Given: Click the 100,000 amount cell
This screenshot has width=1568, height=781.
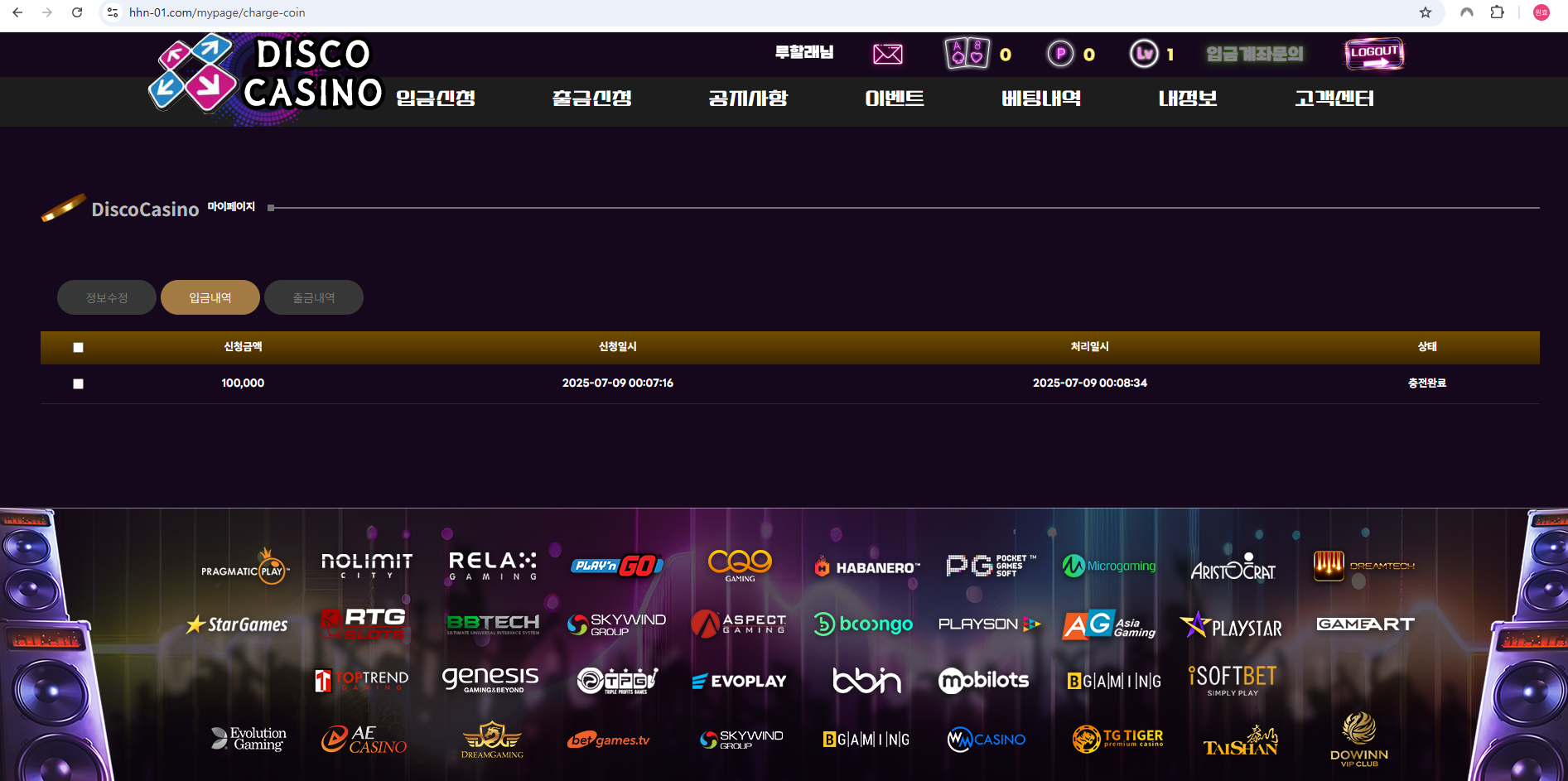Looking at the screenshot, I should click(243, 383).
